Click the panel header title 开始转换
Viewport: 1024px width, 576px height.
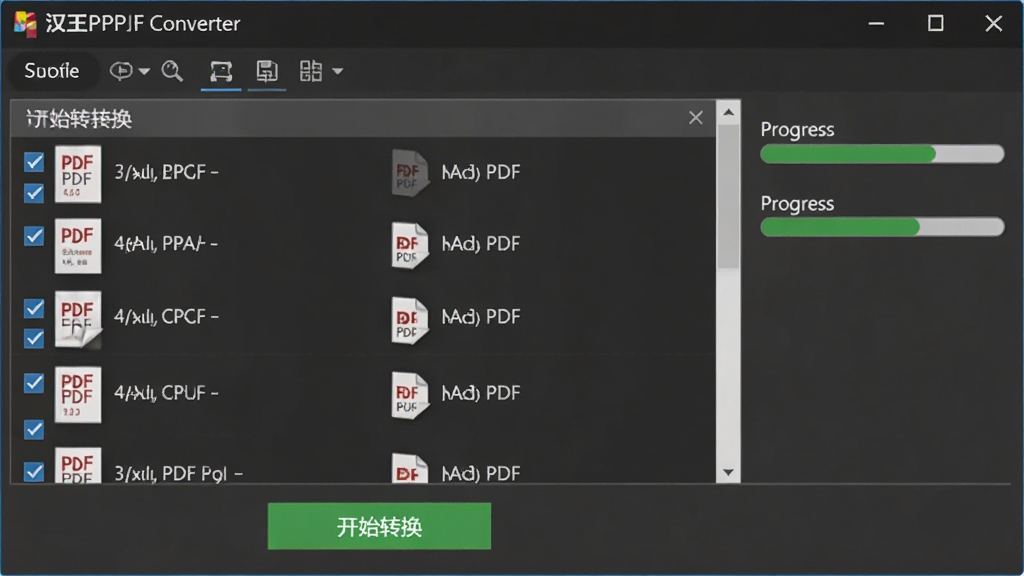click(x=79, y=119)
